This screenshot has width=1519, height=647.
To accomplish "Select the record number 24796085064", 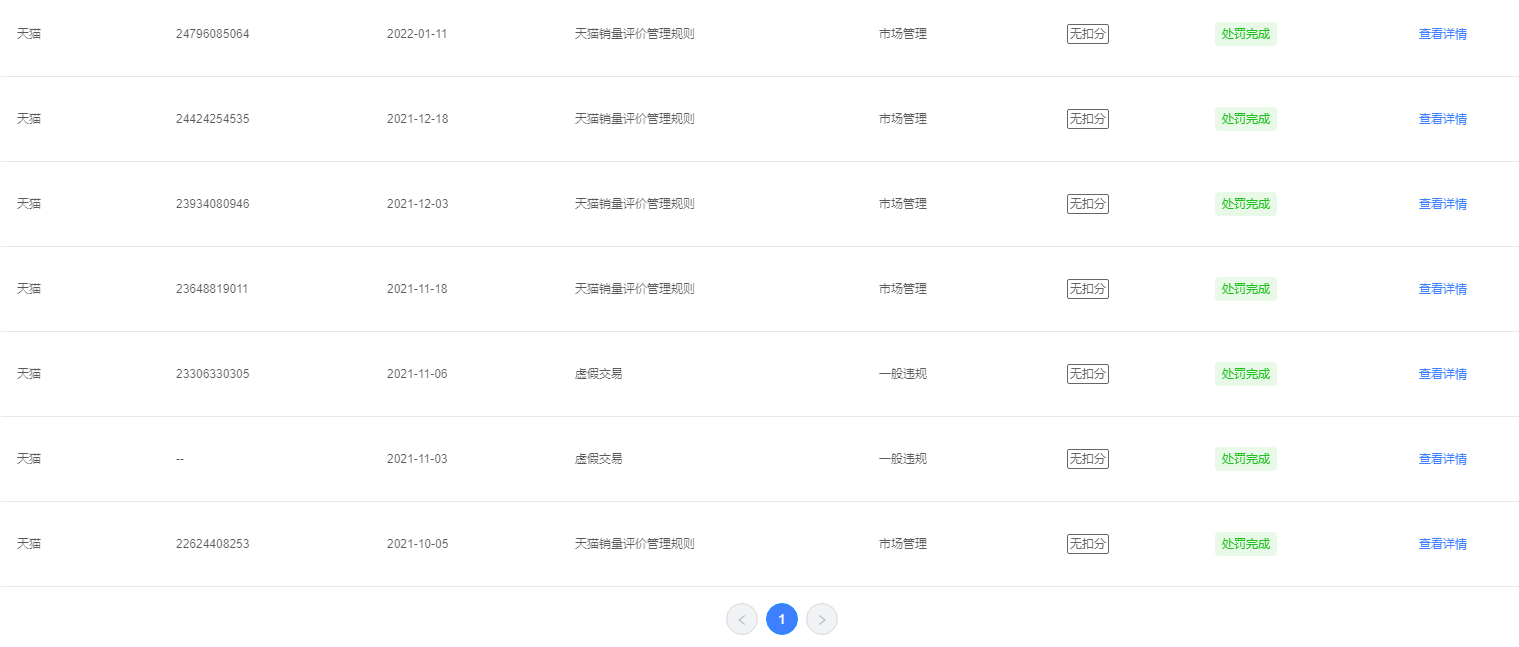I will pyautogui.click(x=213, y=34).
